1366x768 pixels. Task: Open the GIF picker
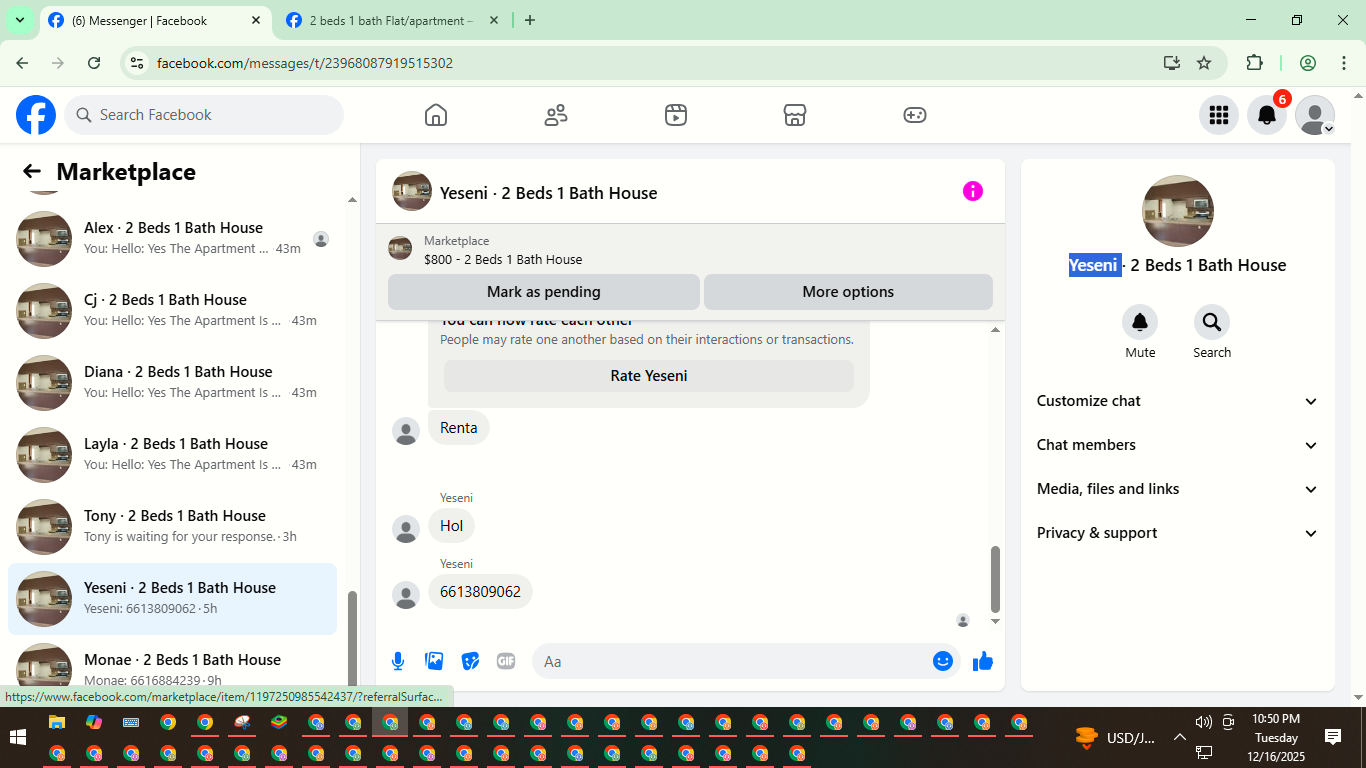click(x=506, y=661)
